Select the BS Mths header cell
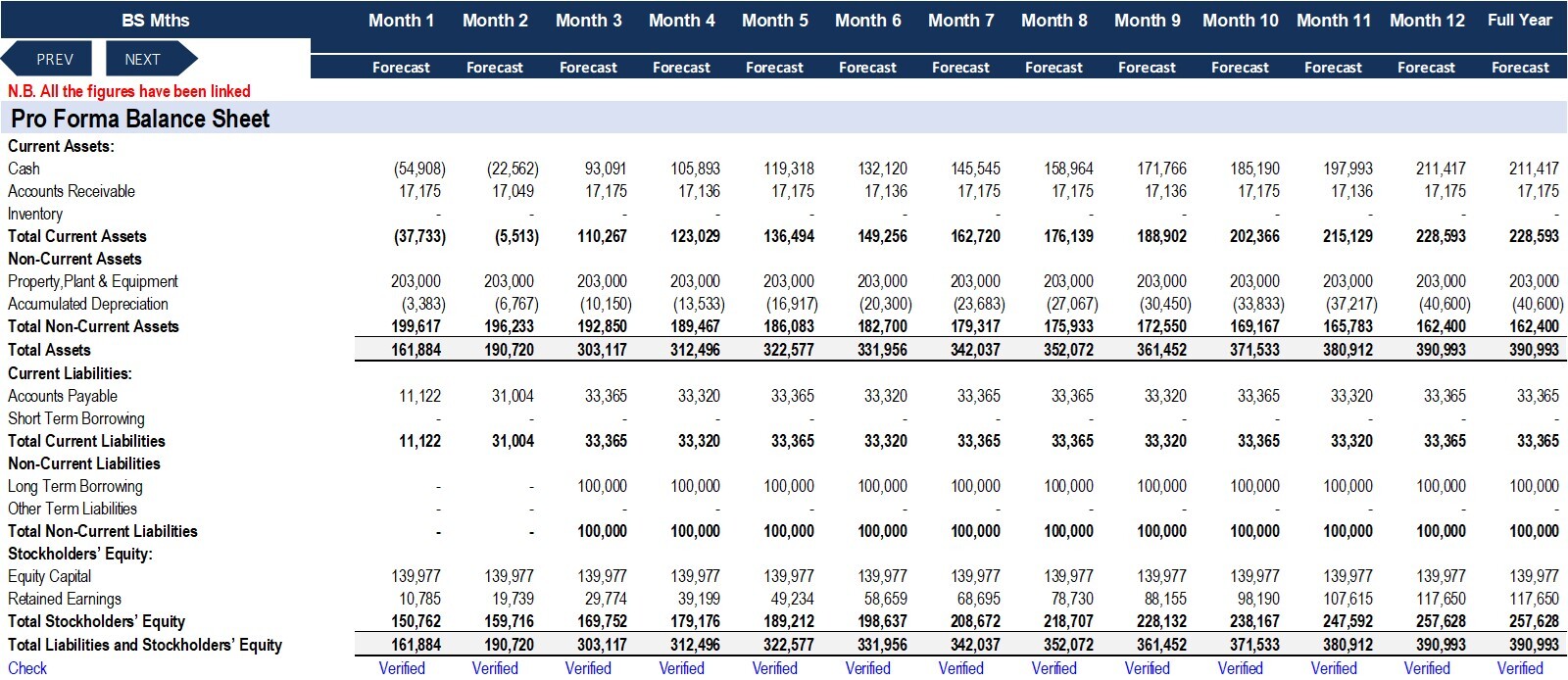1568x680 pixels. pos(156,21)
